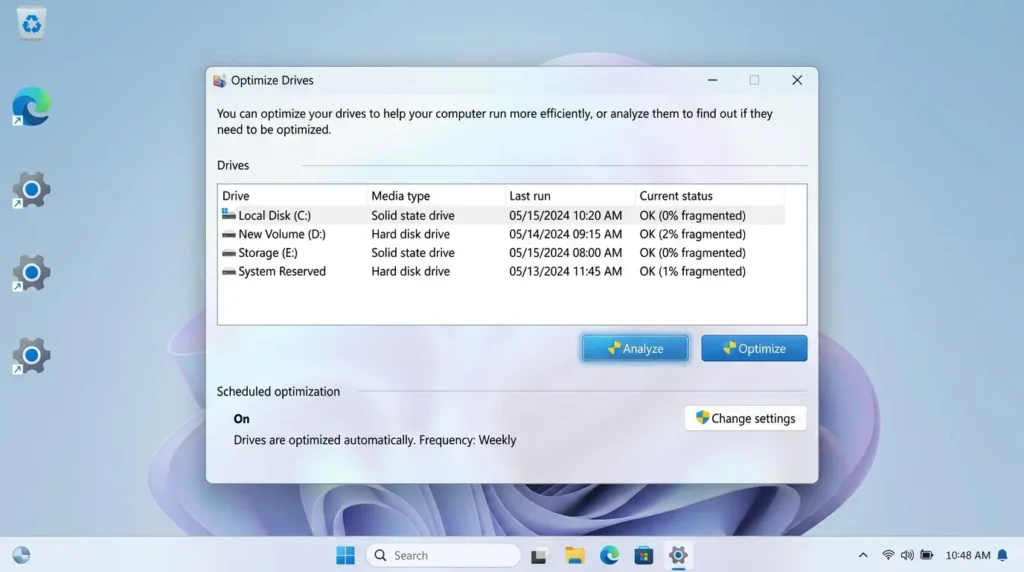
Task: Click the "OK (2% fragmented)" status cell
Action: tap(692, 234)
